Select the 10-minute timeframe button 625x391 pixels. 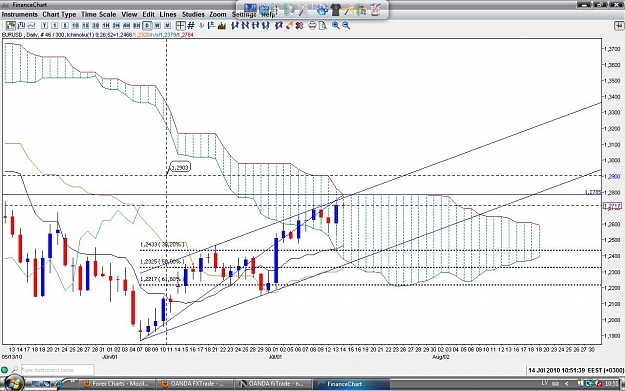(x=75, y=26)
